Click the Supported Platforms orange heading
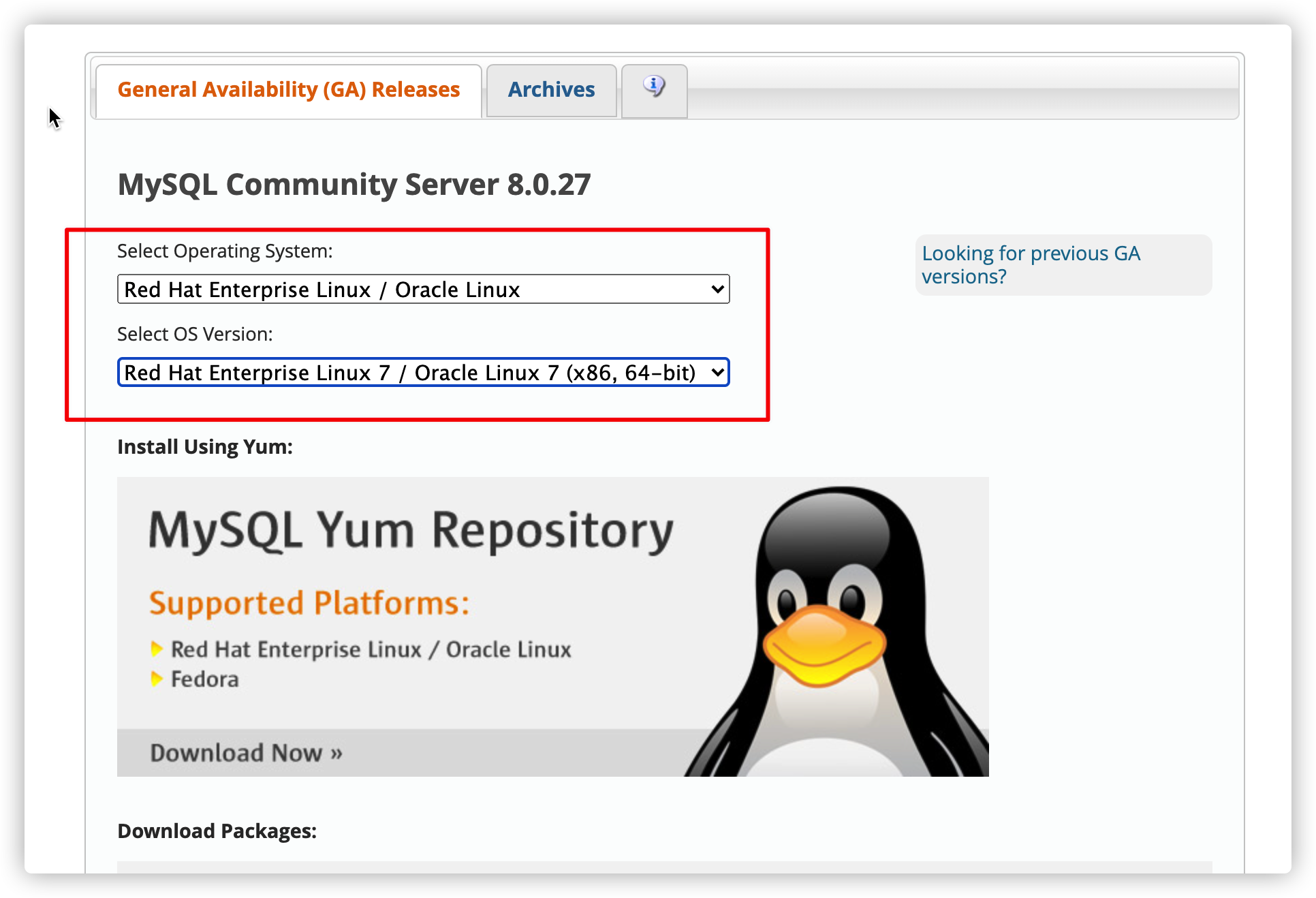The height and width of the screenshot is (898, 1316). tap(309, 604)
